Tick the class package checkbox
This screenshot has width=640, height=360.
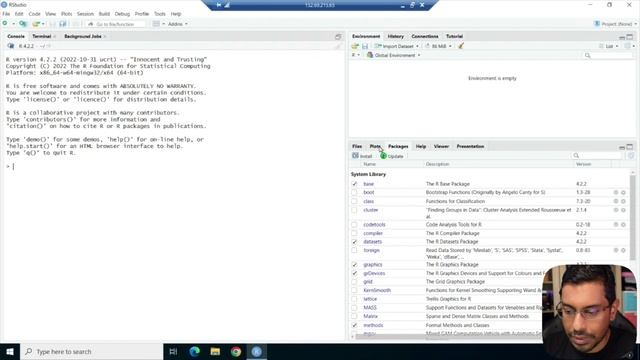pos(354,201)
